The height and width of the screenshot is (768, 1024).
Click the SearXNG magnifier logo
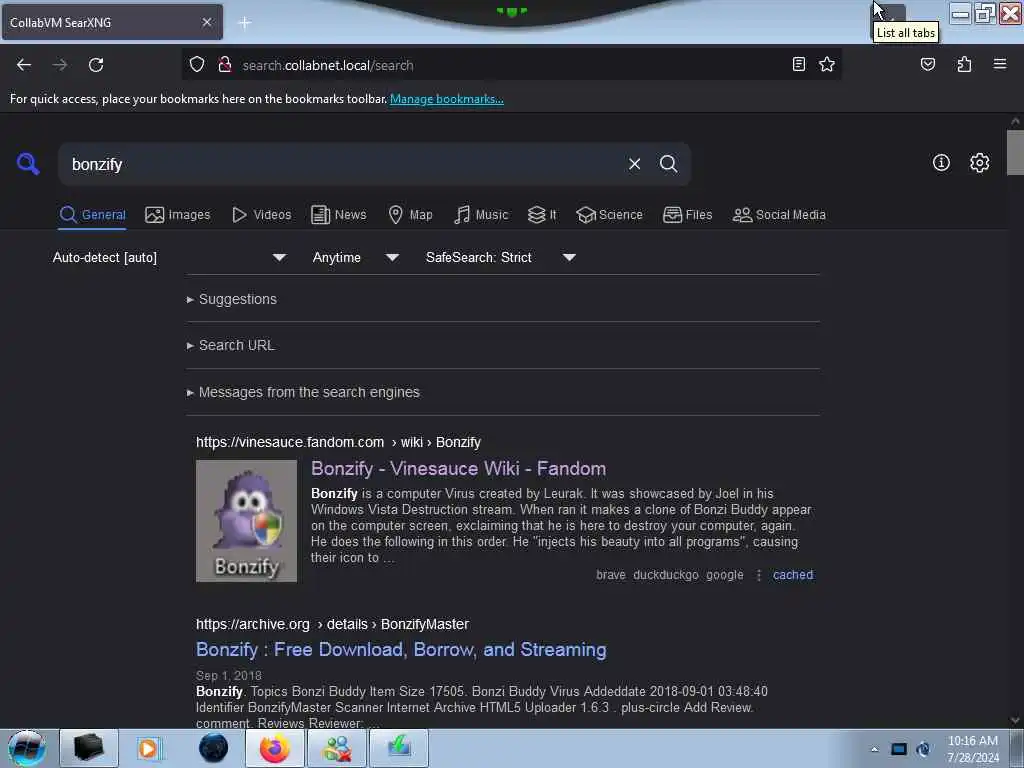click(x=28, y=164)
